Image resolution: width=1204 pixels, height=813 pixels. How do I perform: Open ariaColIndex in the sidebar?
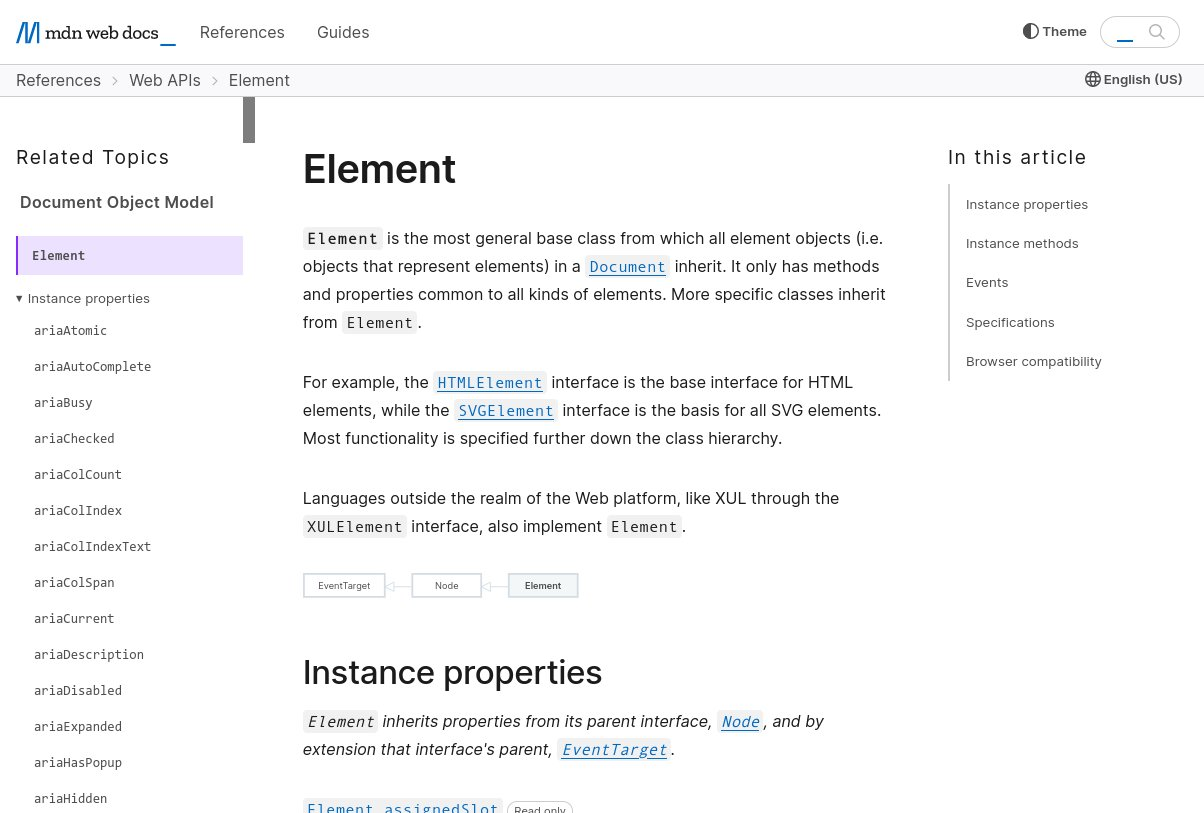tap(78, 511)
